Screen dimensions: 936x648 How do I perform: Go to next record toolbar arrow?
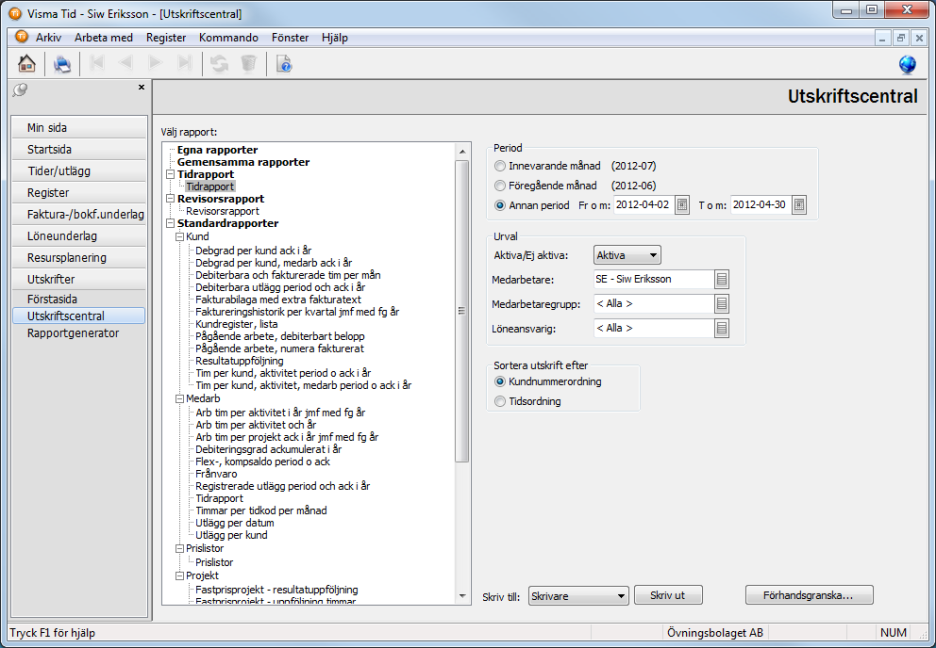coord(155,63)
